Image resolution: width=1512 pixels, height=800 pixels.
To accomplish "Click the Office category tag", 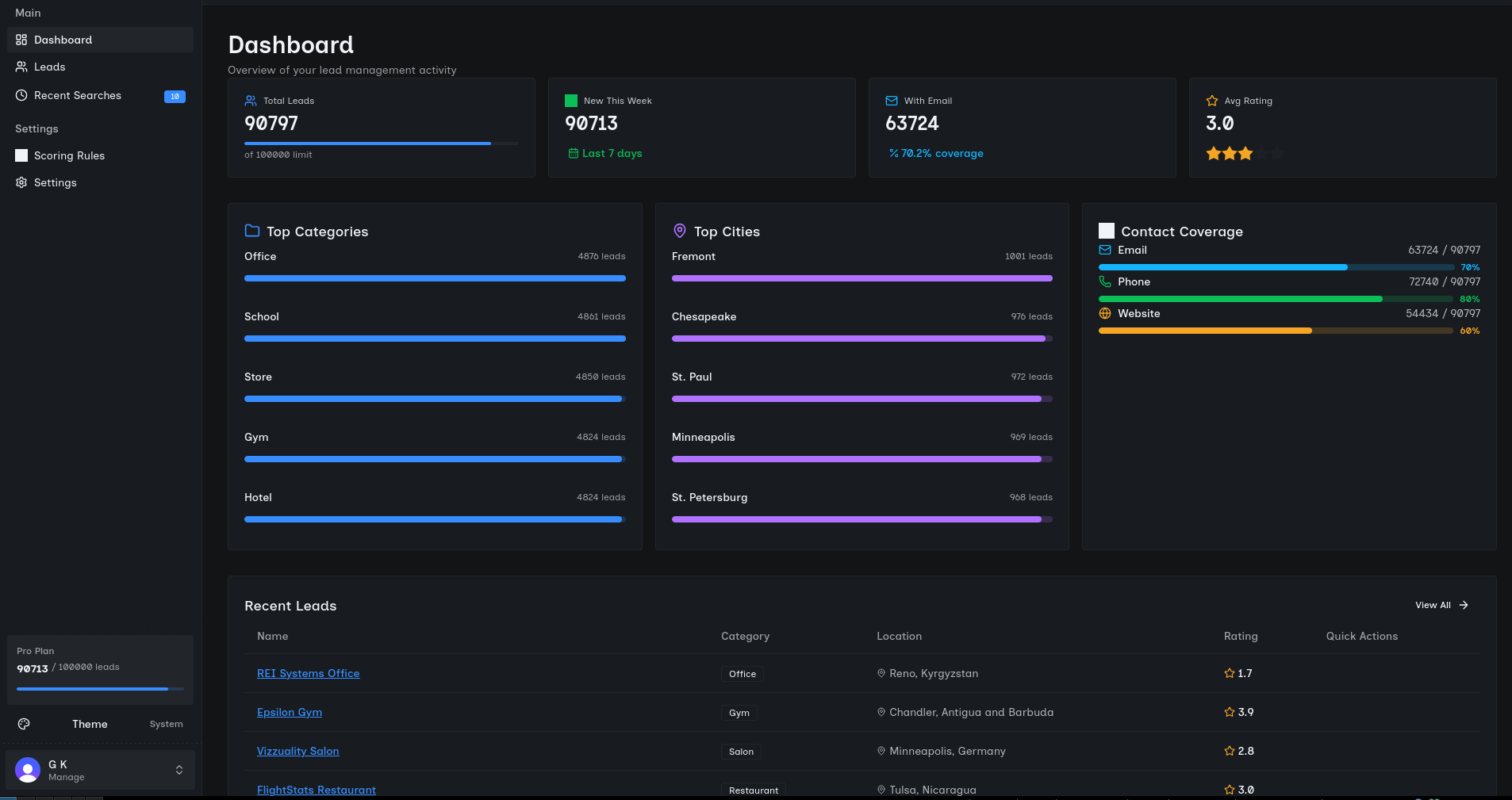I will point(743,674).
